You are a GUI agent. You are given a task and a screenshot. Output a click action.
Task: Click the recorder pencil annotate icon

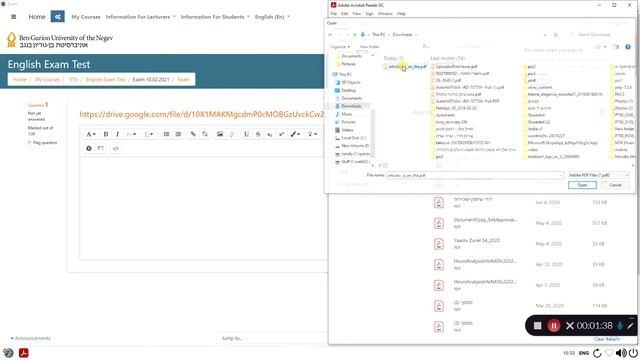click(x=630, y=325)
